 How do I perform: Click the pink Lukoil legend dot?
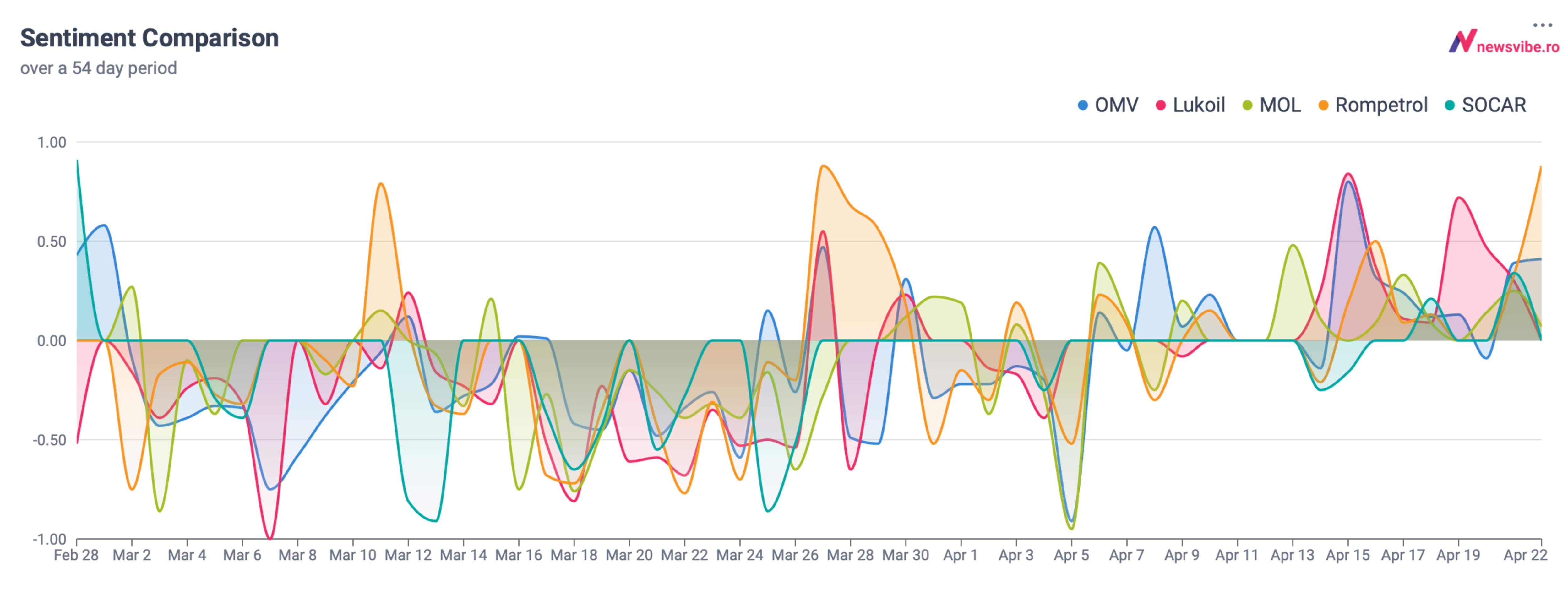click(x=1161, y=105)
